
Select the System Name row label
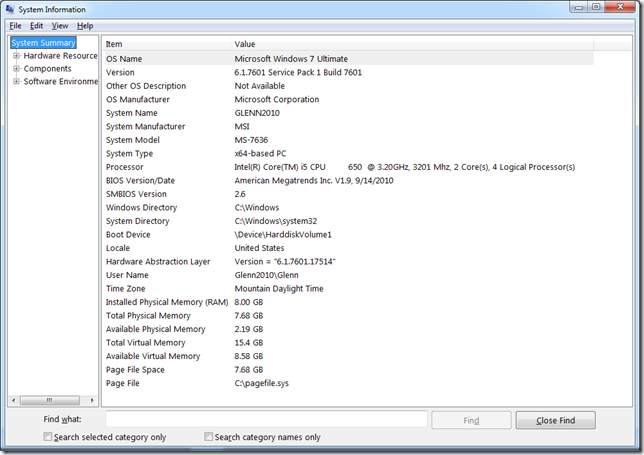(131, 113)
